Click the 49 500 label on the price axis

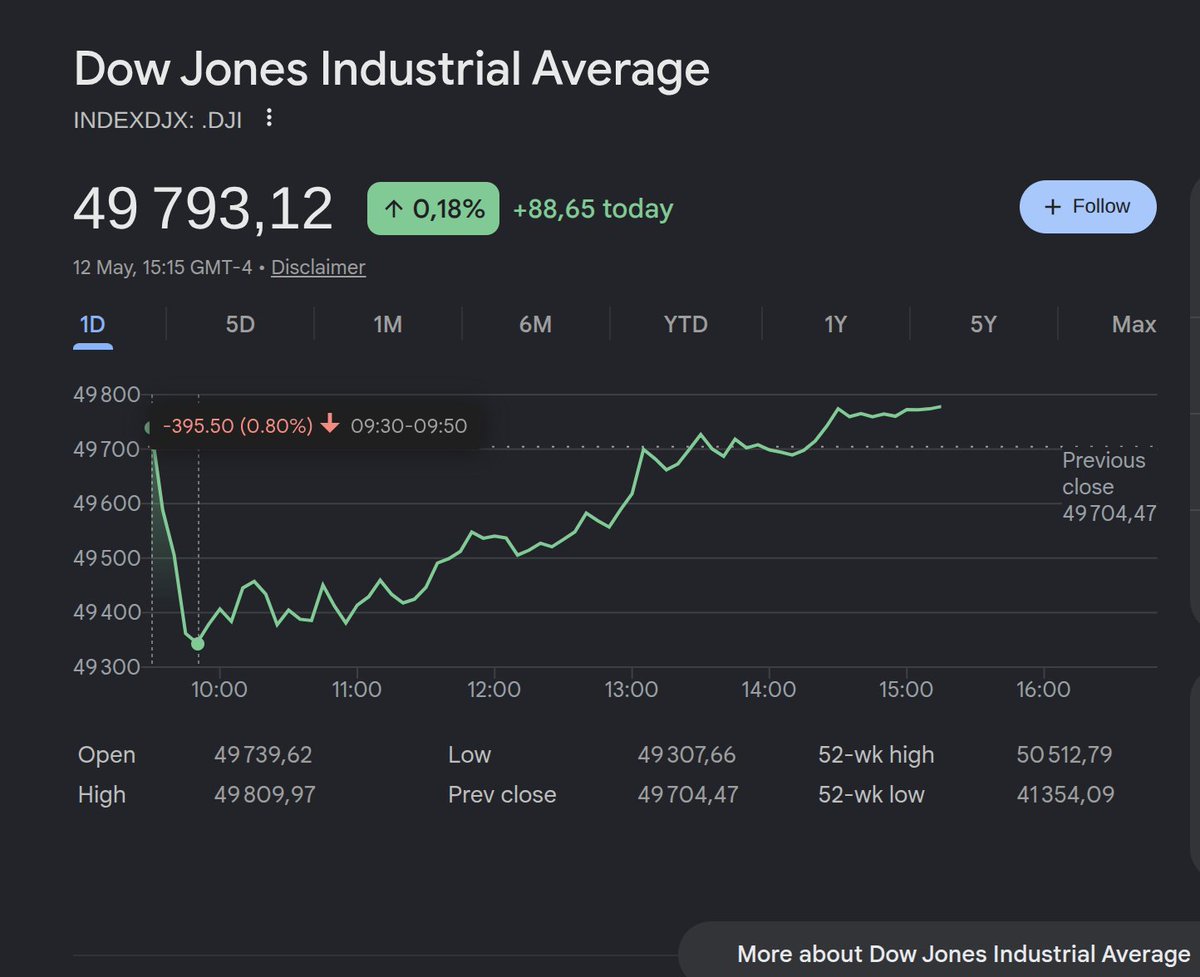click(107, 557)
